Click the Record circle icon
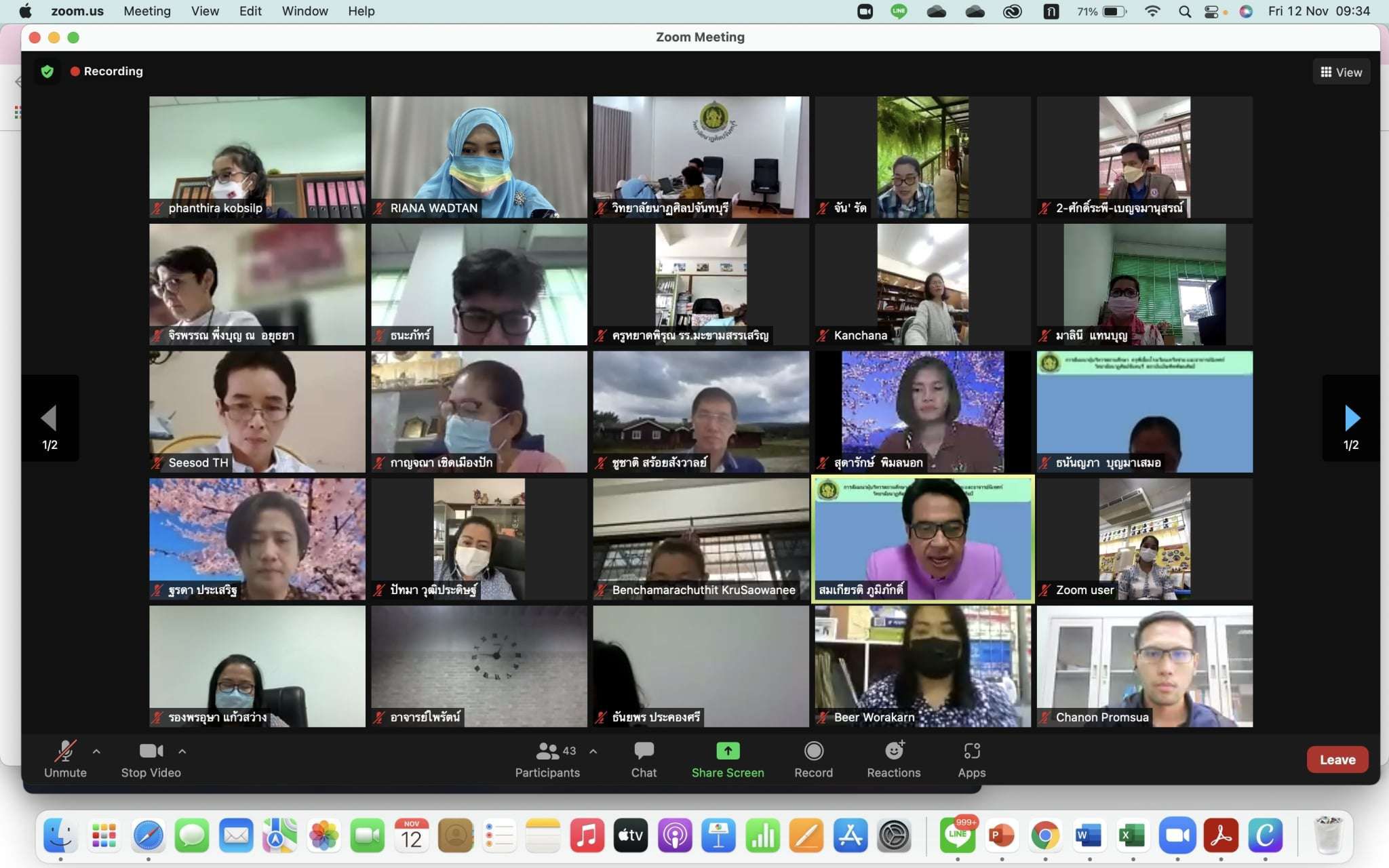The image size is (1389, 868). (x=813, y=751)
